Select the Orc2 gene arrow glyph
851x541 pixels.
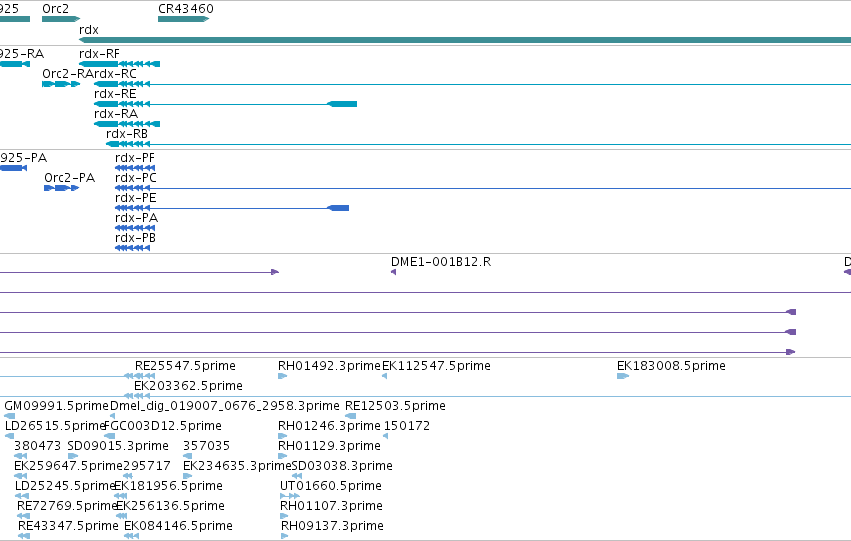pyautogui.click(x=61, y=19)
